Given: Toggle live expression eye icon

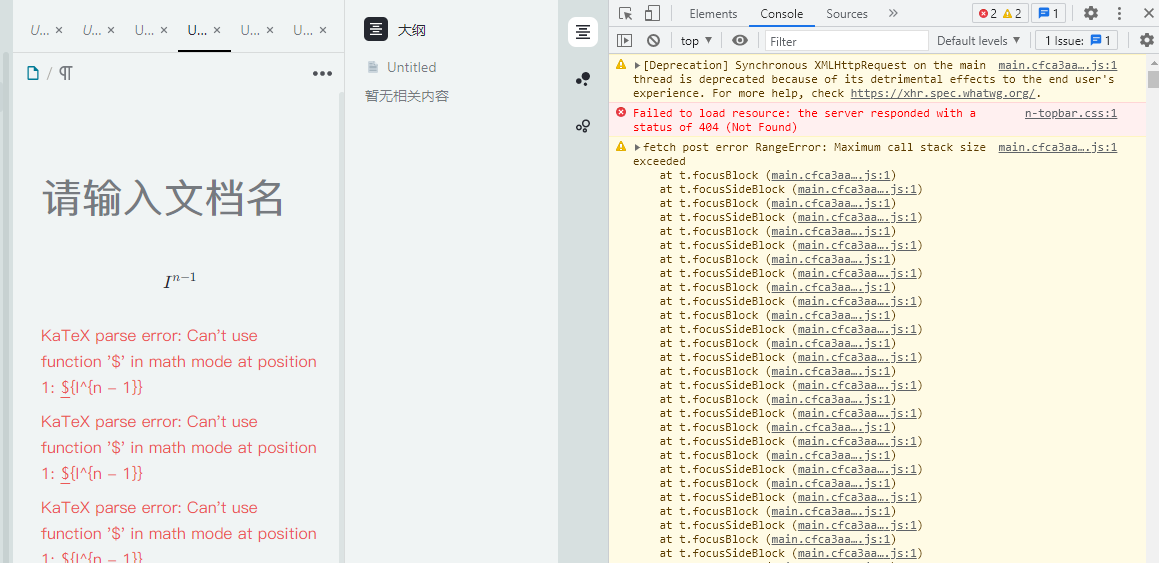Looking at the screenshot, I should click(x=740, y=40).
